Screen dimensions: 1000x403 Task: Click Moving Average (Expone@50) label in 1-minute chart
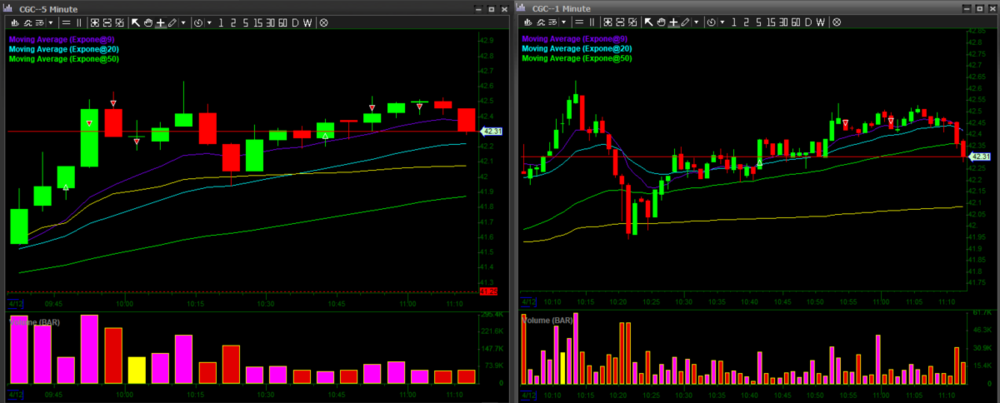577,59
